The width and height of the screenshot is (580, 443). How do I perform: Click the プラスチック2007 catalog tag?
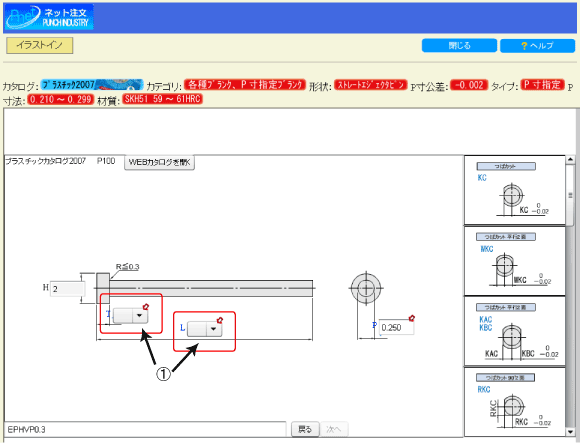pyautogui.click(x=92, y=85)
